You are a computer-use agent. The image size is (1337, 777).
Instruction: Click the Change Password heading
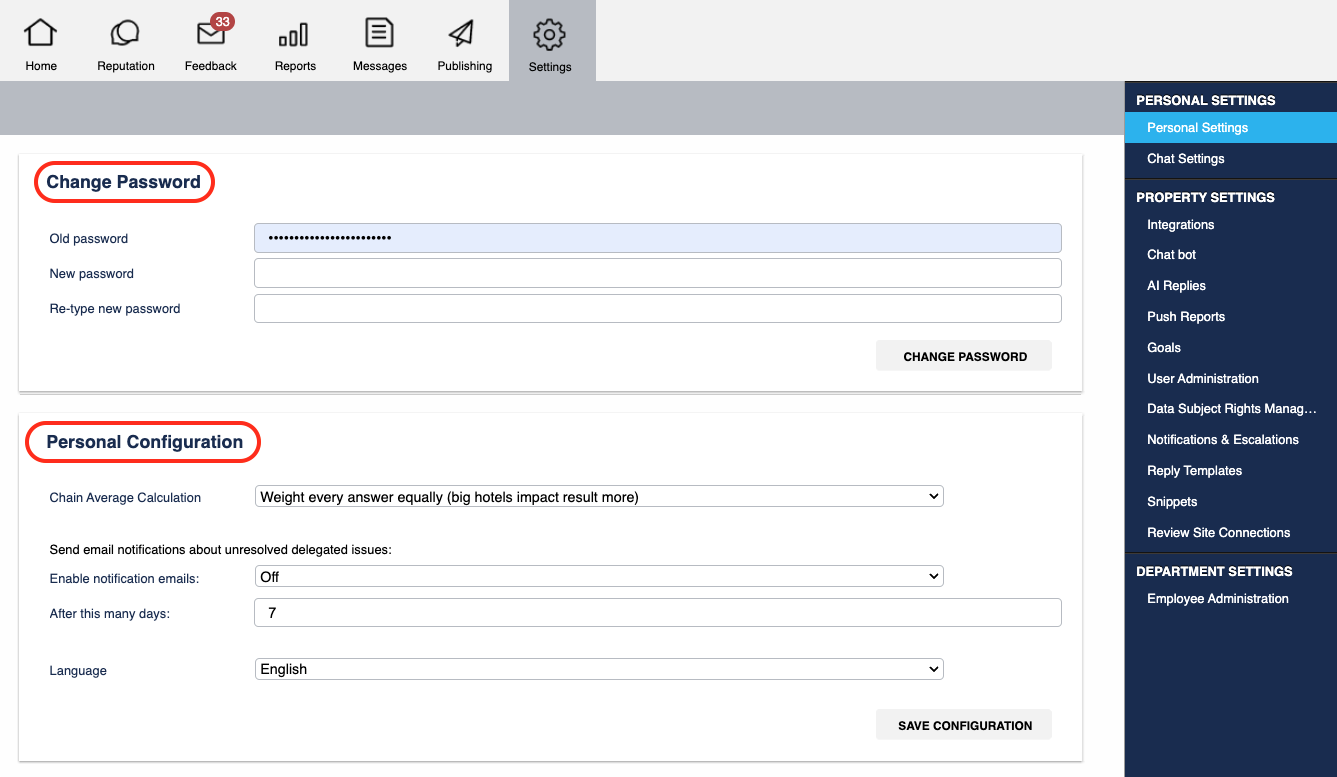point(123,182)
